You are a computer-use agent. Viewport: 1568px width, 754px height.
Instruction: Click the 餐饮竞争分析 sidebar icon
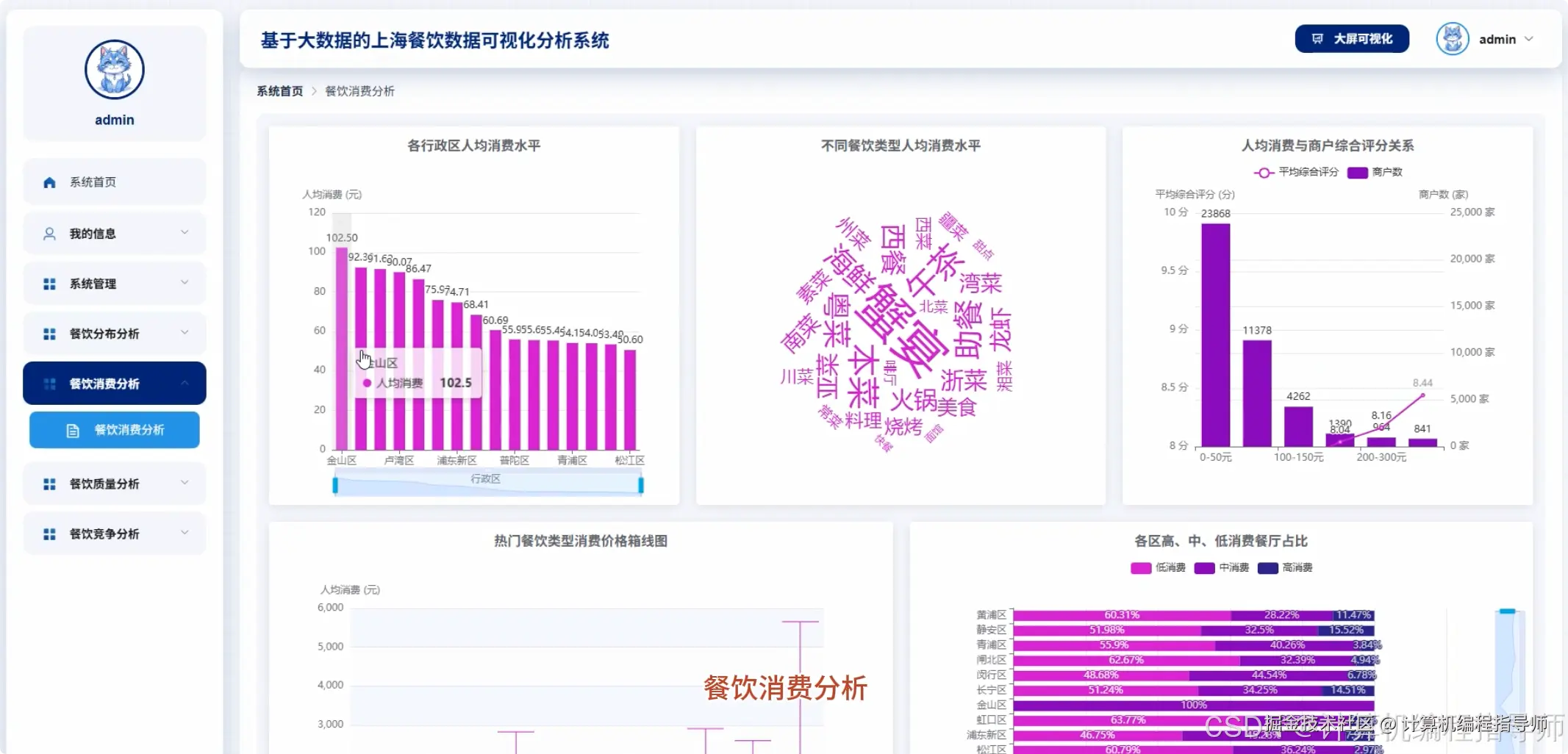(x=49, y=534)
